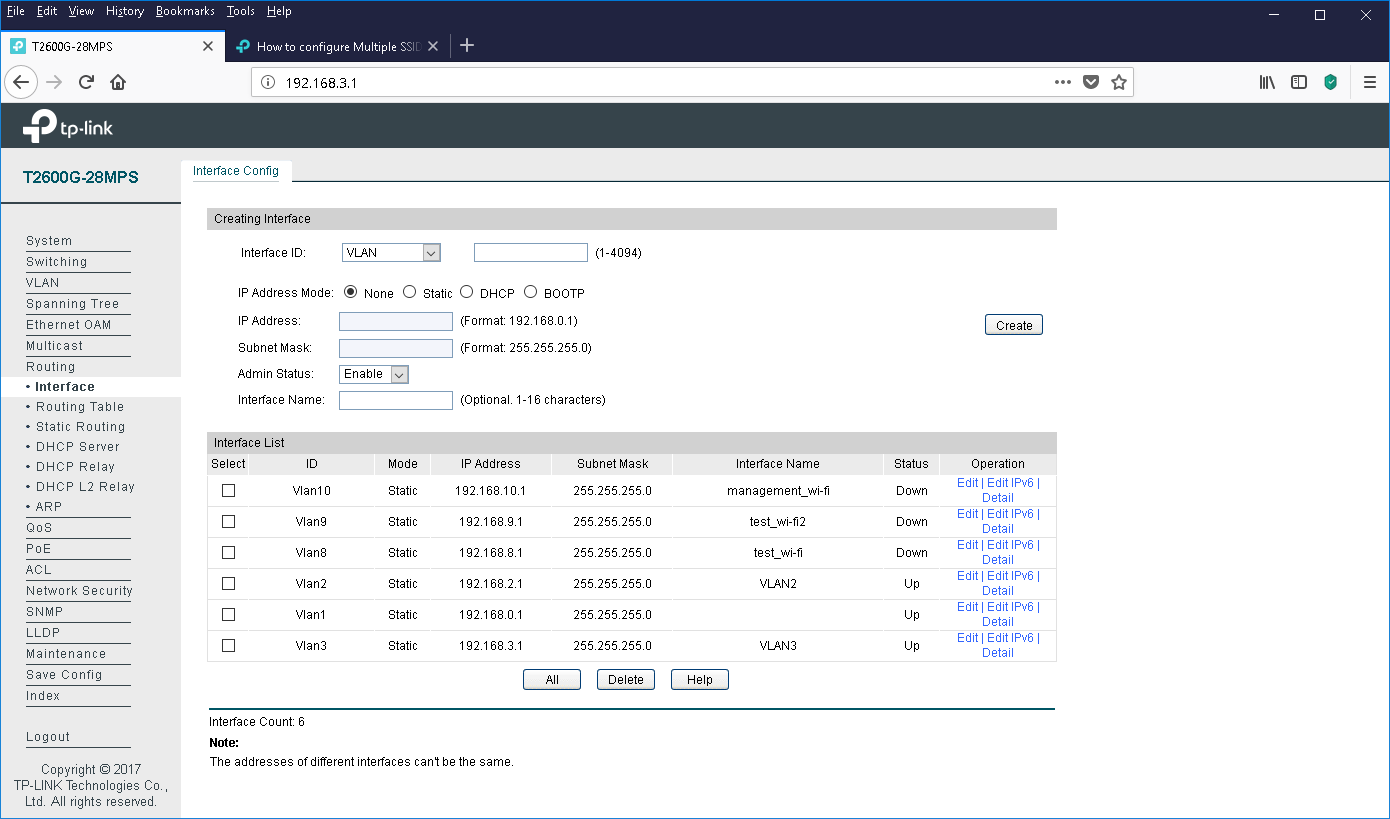Close the T2600G-28MPS tab

(x=207, y=46)
